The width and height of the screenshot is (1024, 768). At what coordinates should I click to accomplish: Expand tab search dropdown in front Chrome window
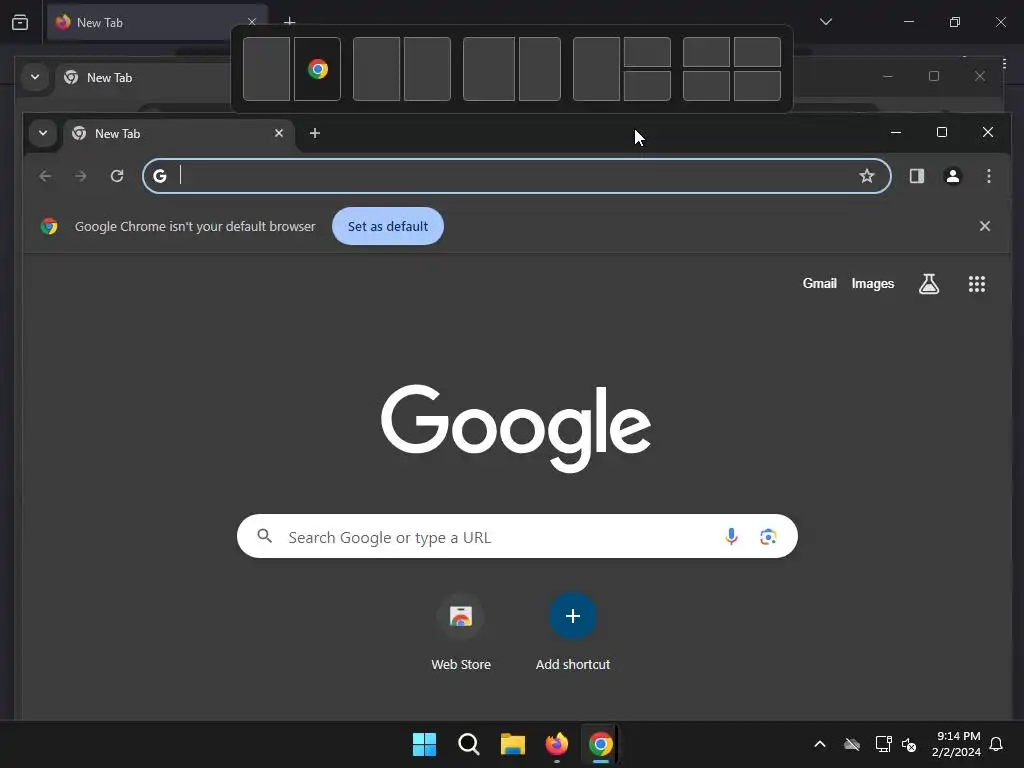coord(42,133)
